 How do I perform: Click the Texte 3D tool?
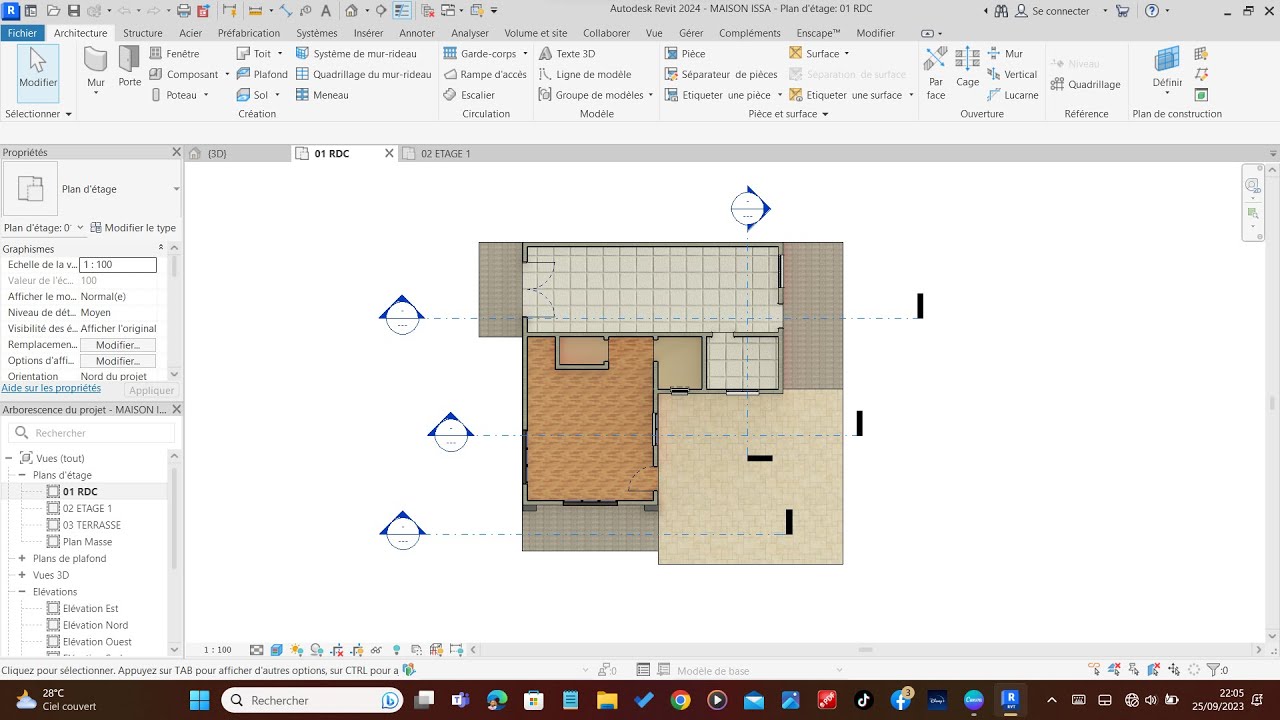tap(567, 53)
